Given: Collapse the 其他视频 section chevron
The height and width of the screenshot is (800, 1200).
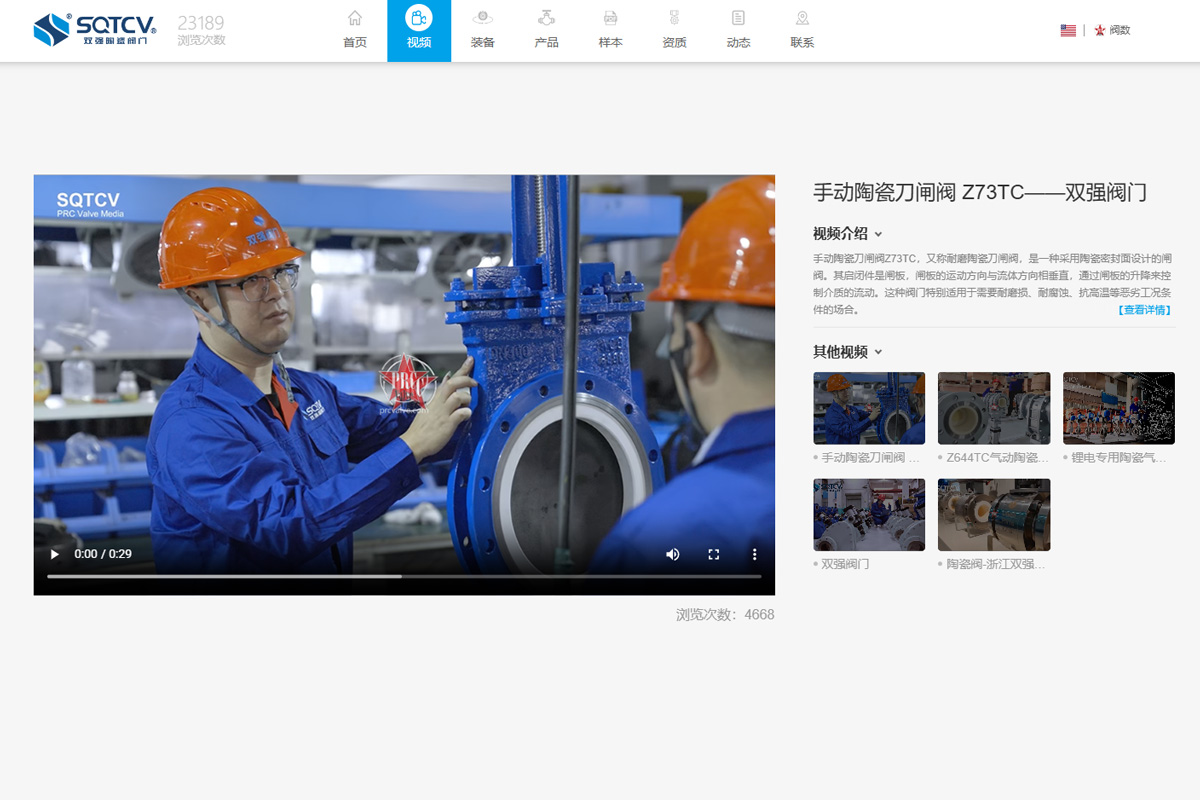Looking at the screenshot, I should (879, 352).
